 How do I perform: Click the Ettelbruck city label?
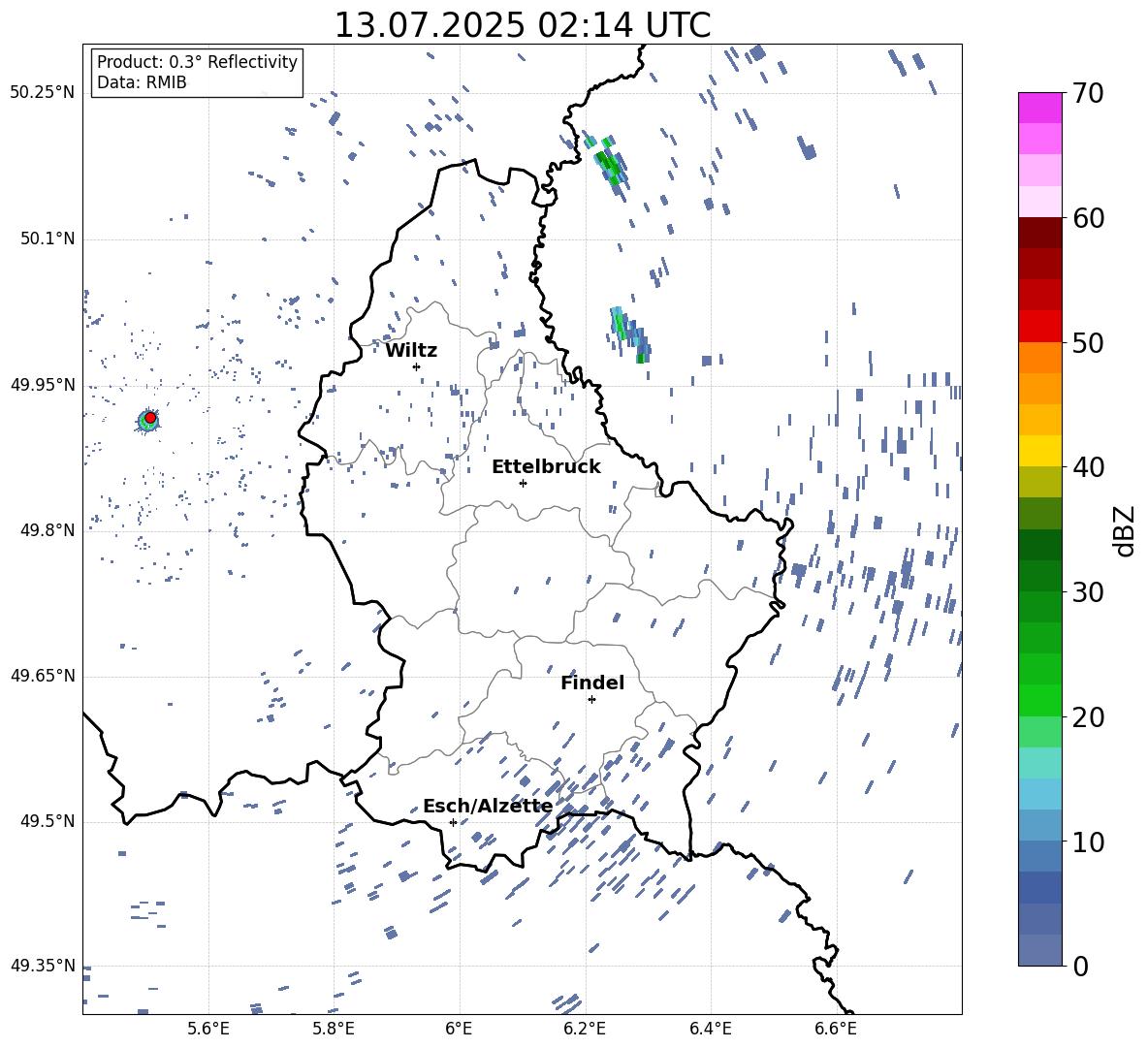546,467
